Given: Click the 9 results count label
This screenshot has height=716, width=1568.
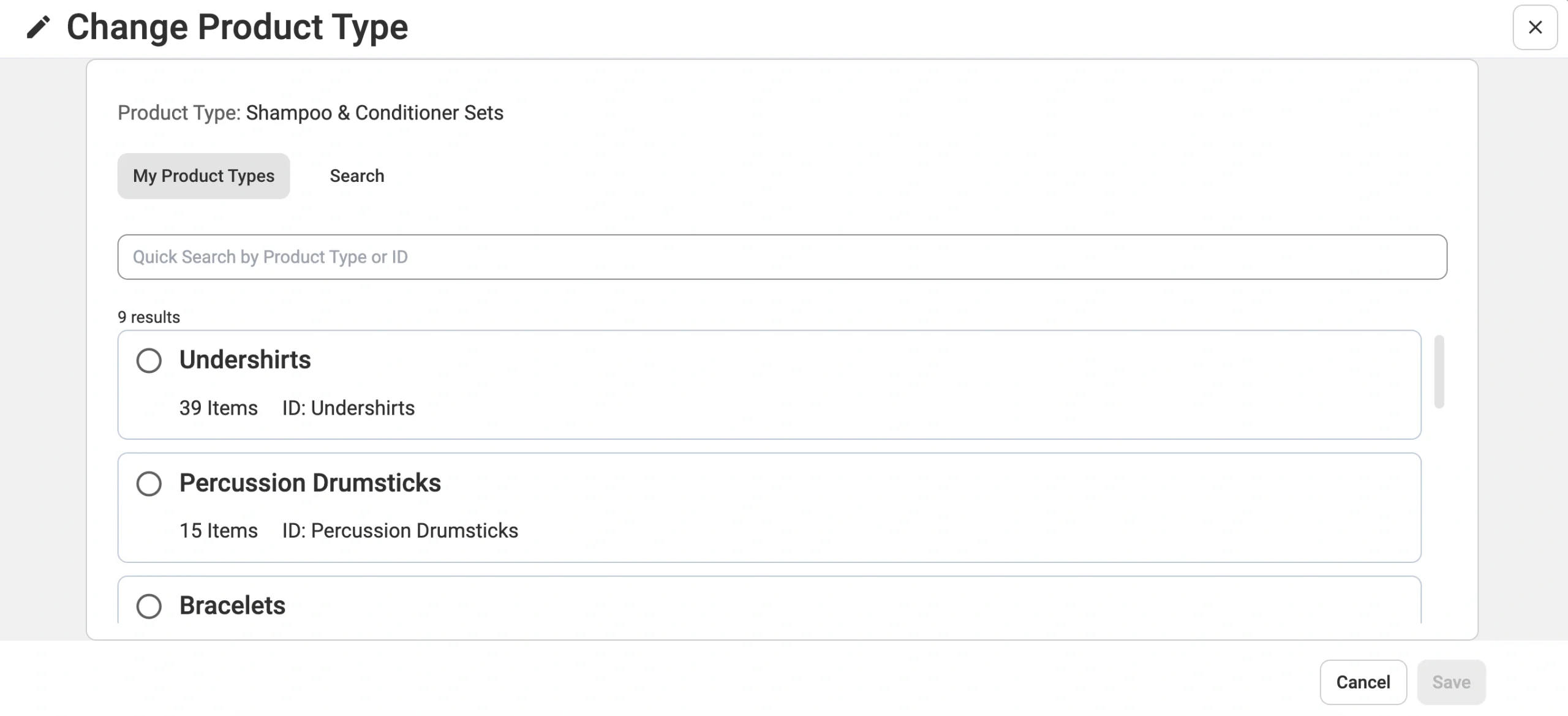Looking at the screenshot, I should tap(149, 317).
